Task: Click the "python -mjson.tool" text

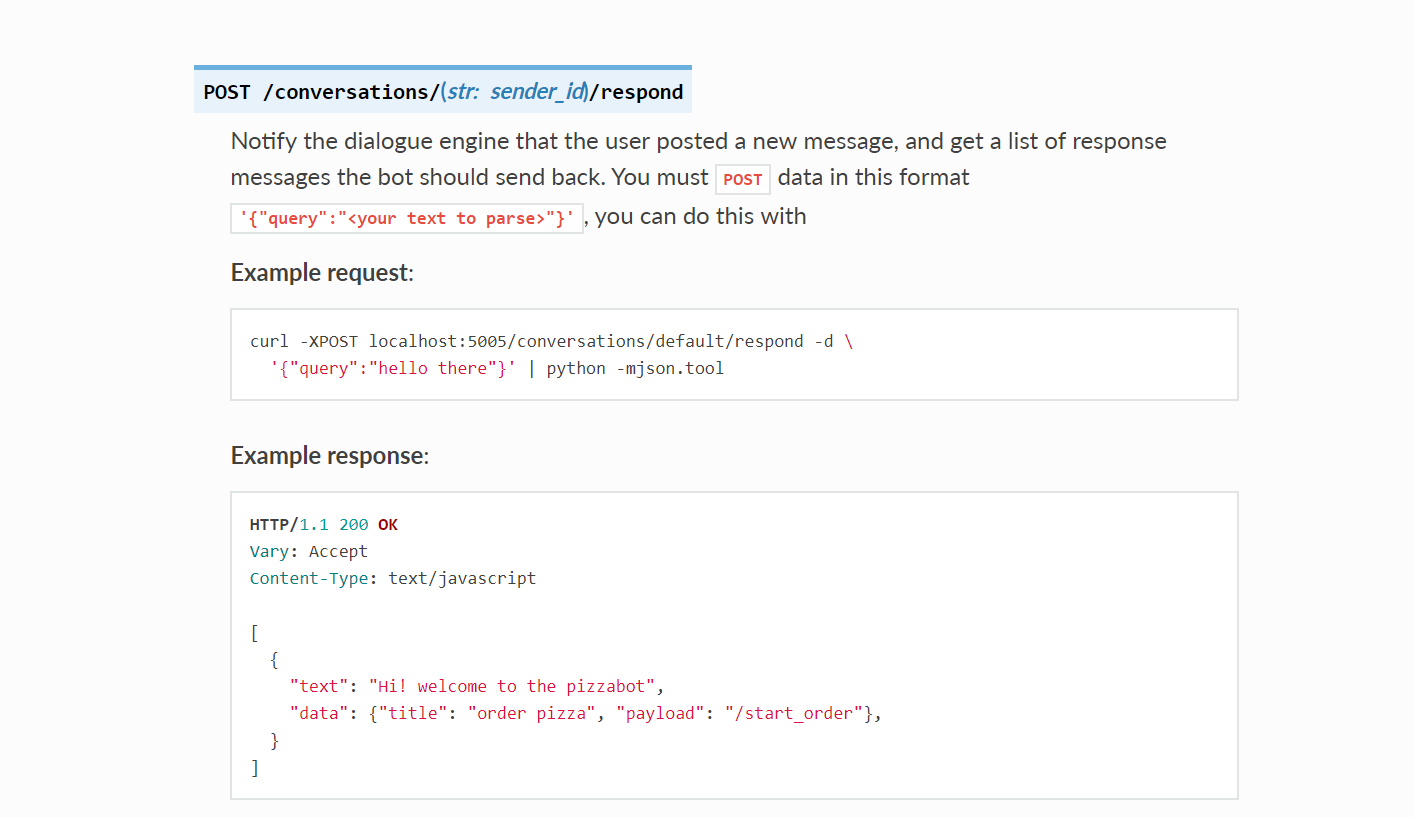Action: pyautogui.click(x=635, y=368)
